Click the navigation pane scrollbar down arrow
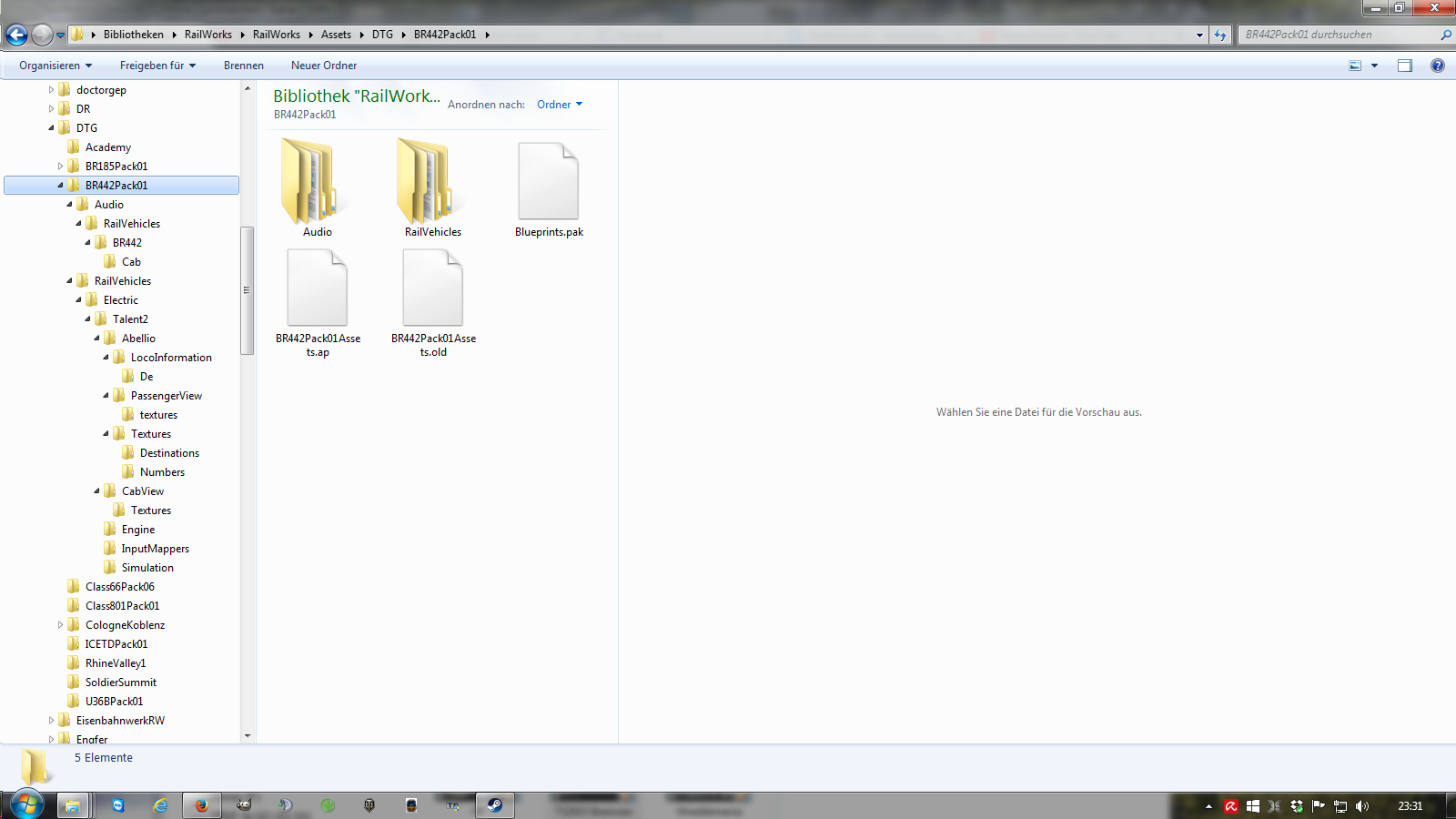This screenshot has height=819, width=1456. [248, 736]
